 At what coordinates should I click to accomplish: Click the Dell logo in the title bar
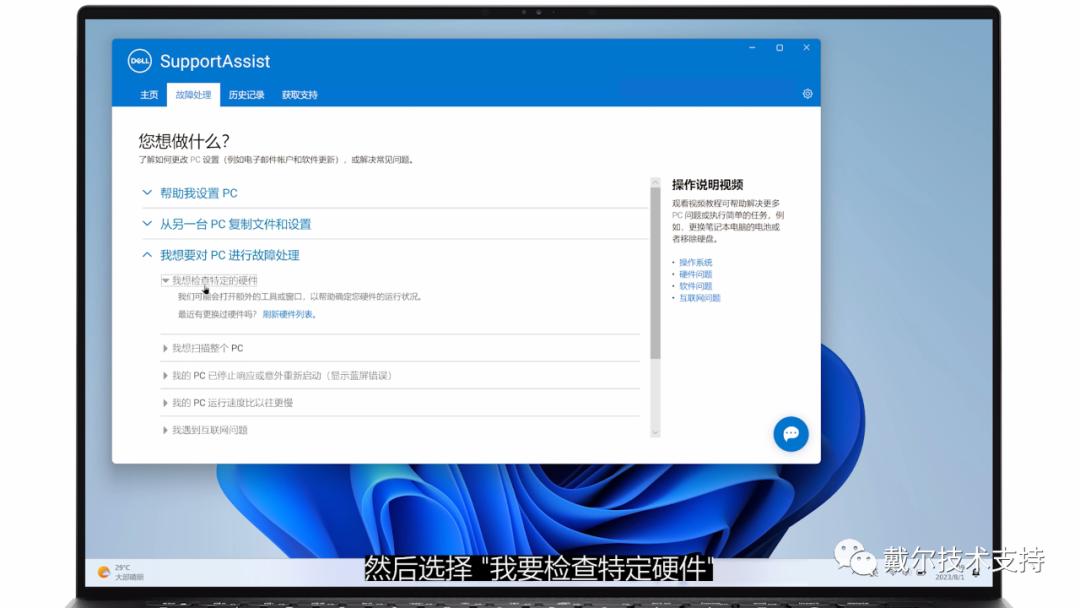click(140, 61)
